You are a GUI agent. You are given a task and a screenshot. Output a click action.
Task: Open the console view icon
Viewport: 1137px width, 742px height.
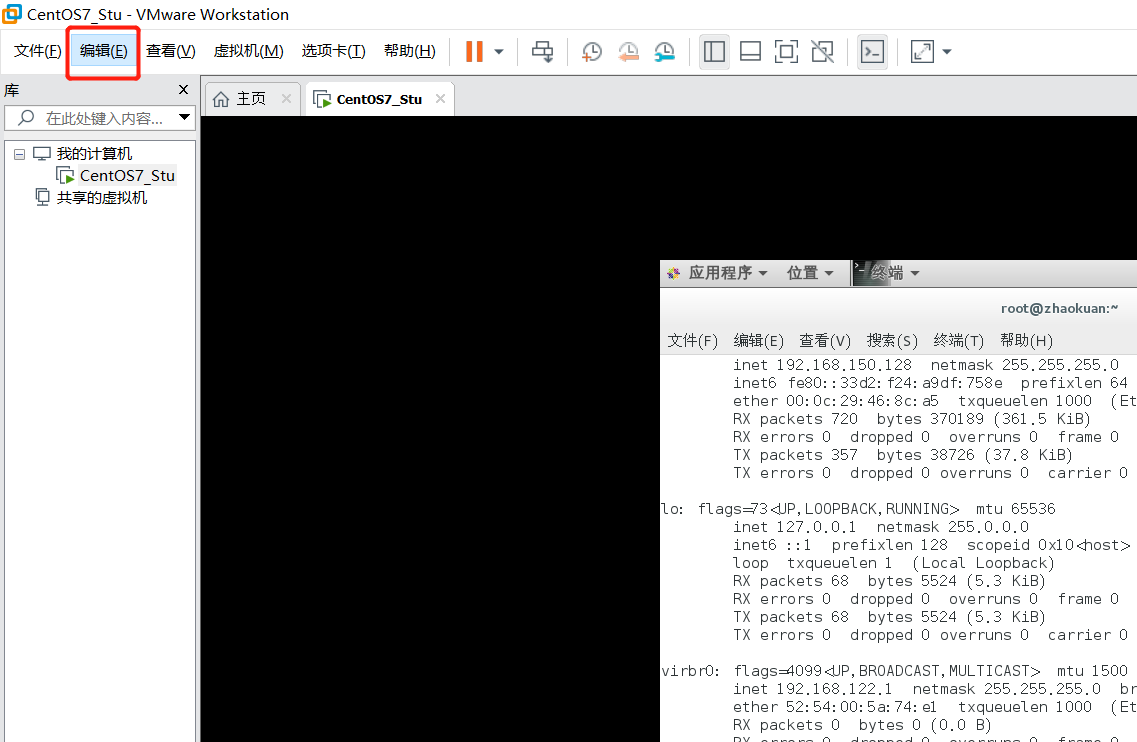coord(872,51)
